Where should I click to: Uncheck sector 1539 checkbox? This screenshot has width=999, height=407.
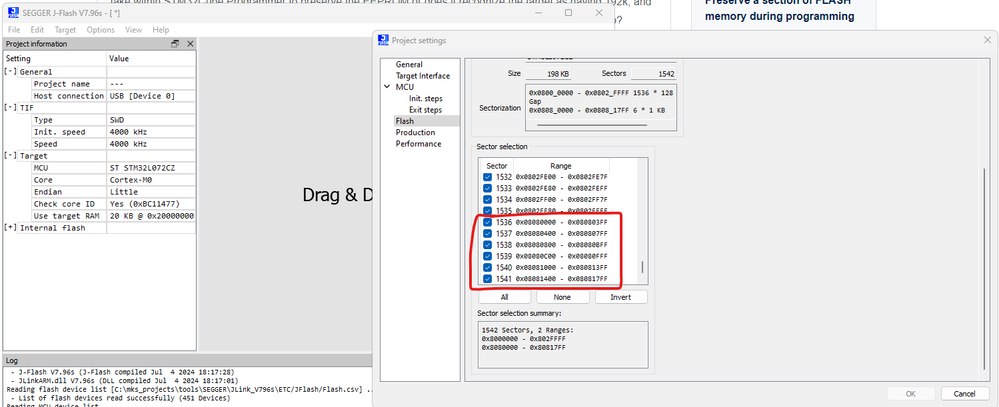pos(487,256)
